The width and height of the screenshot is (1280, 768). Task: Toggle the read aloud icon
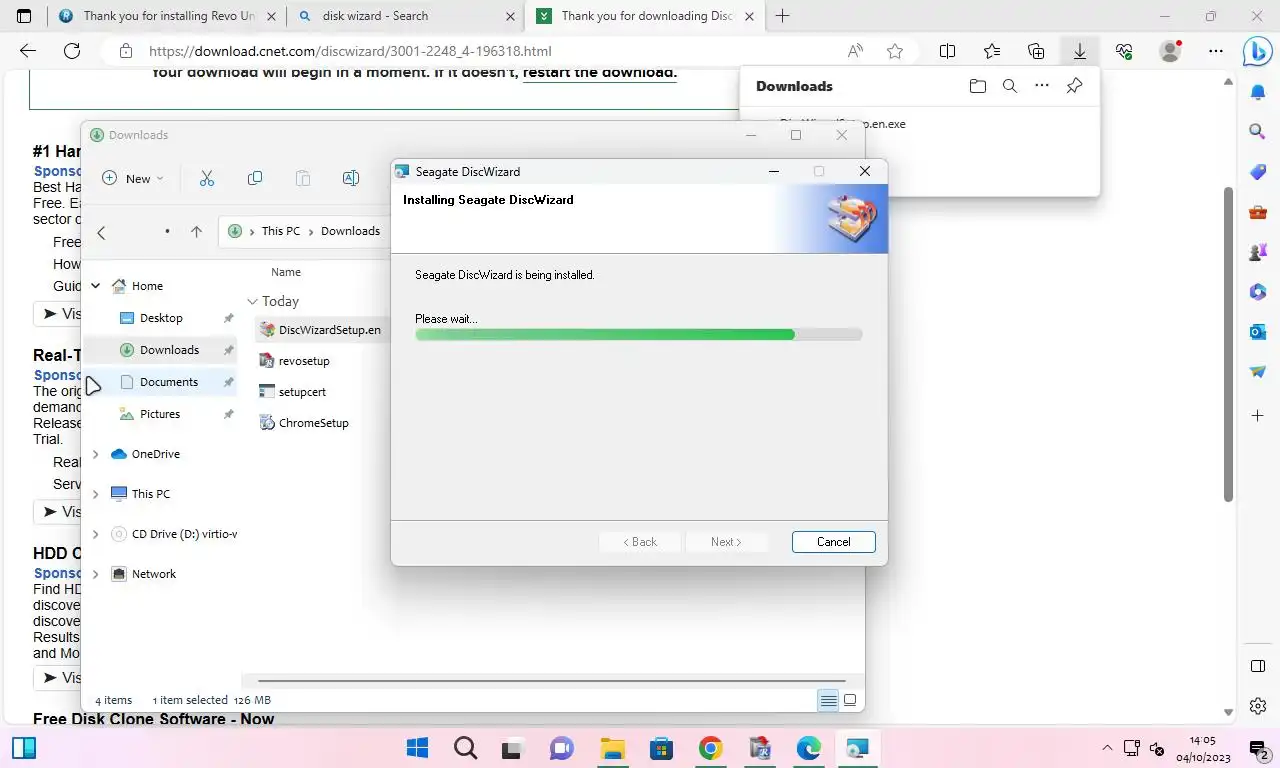(855, 51)
